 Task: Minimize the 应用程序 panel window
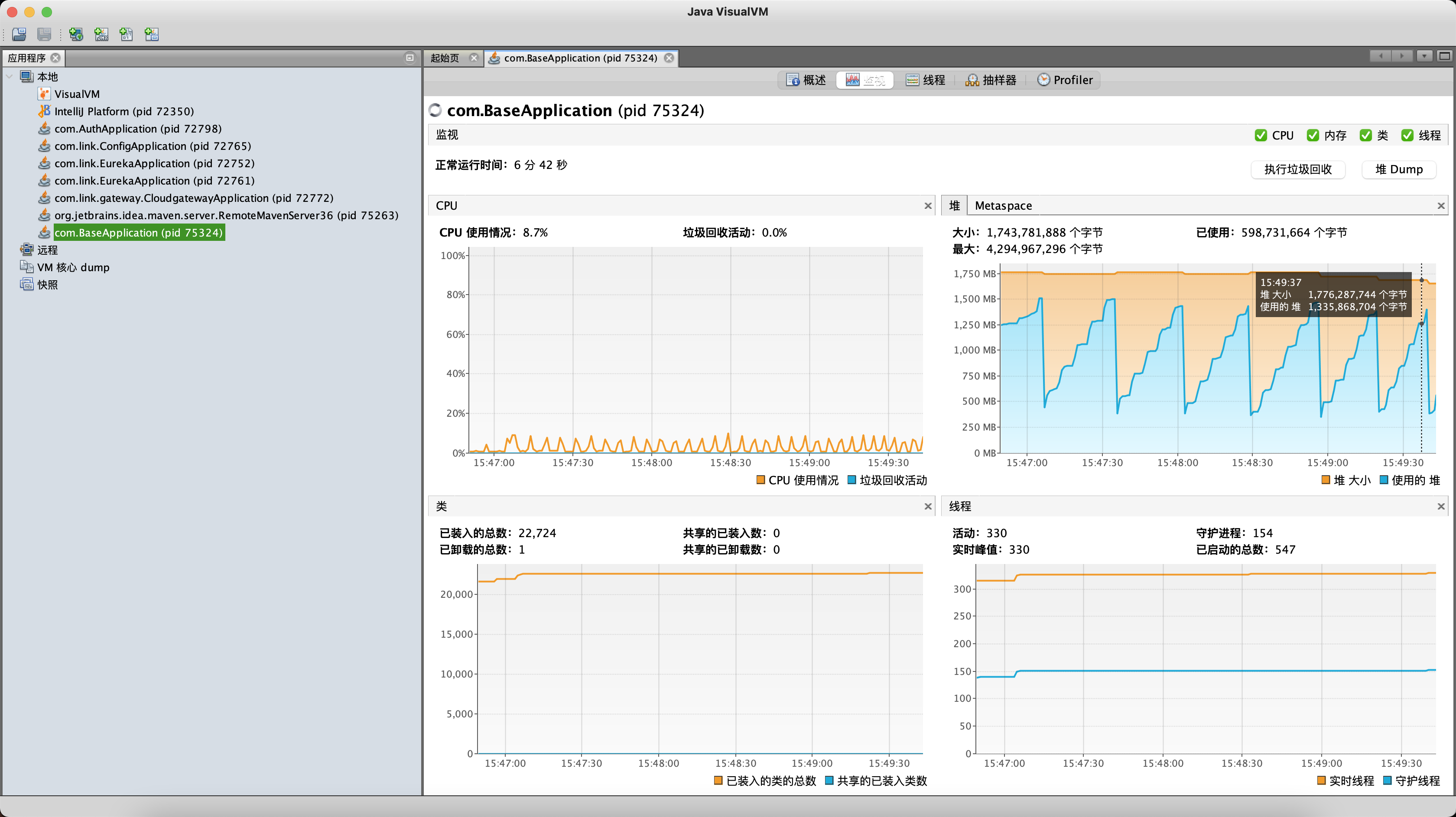pos(410,58)
